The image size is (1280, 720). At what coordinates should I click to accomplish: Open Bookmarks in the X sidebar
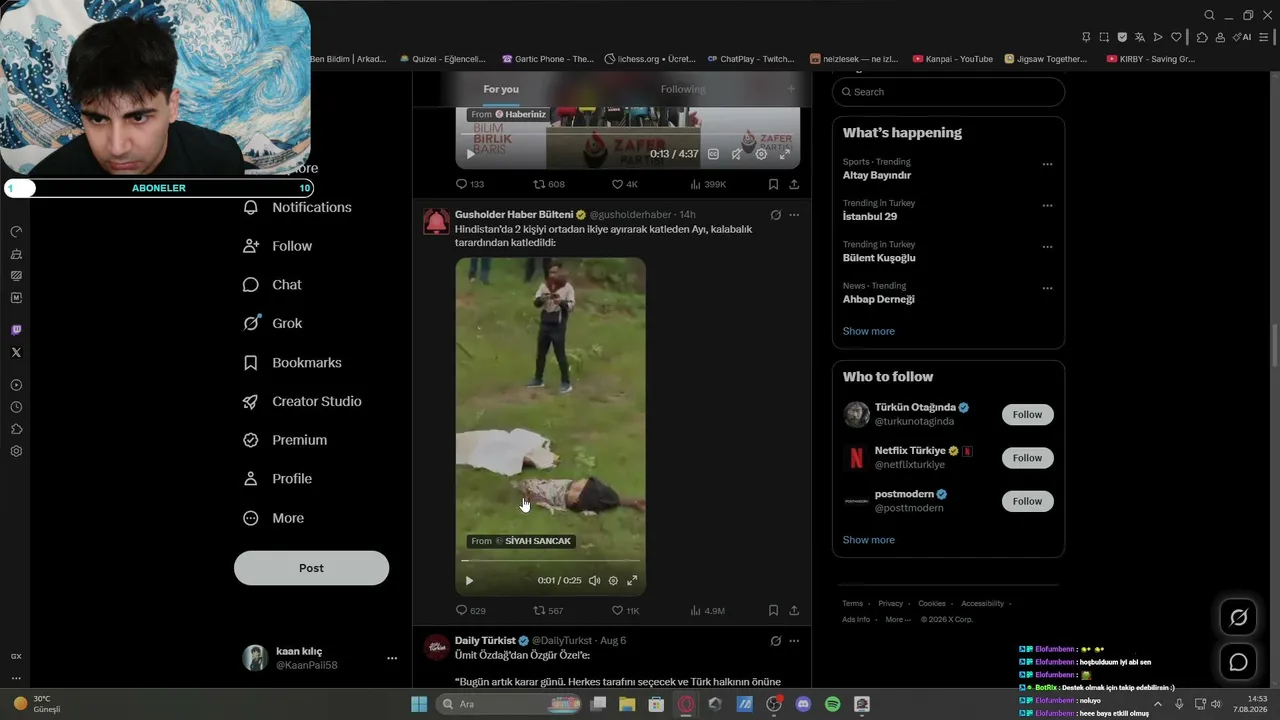click(292, 362)
